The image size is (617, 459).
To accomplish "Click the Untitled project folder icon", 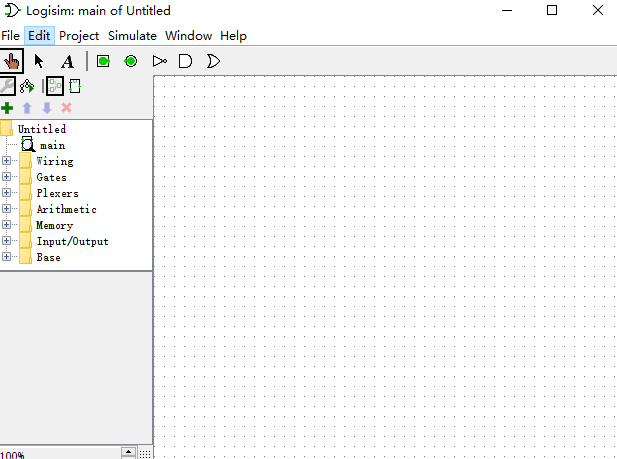I will click(x=7, y=128).
